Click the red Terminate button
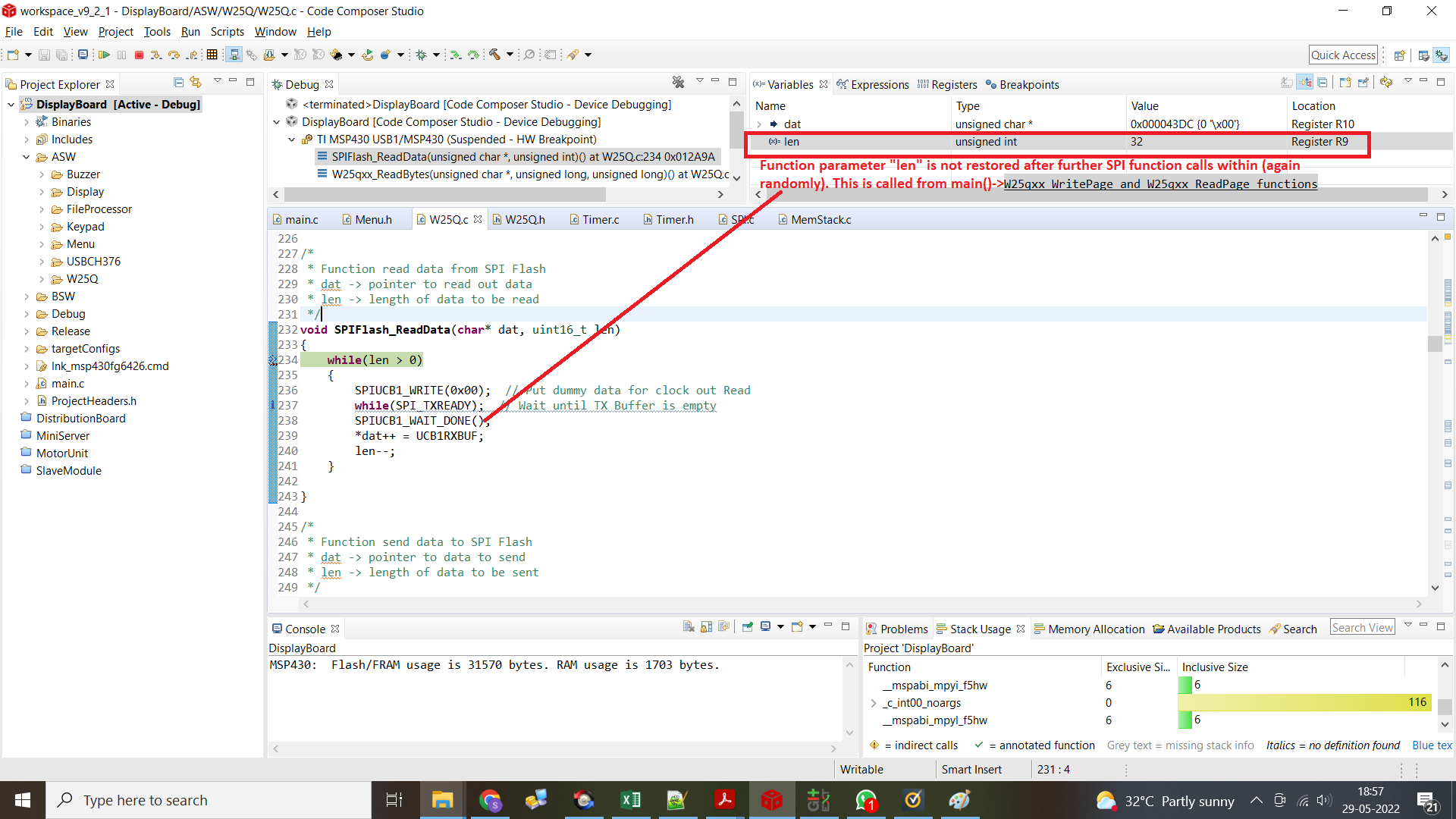The height and width of the screenshot is (819, 1456). click(x=139, y=55)
